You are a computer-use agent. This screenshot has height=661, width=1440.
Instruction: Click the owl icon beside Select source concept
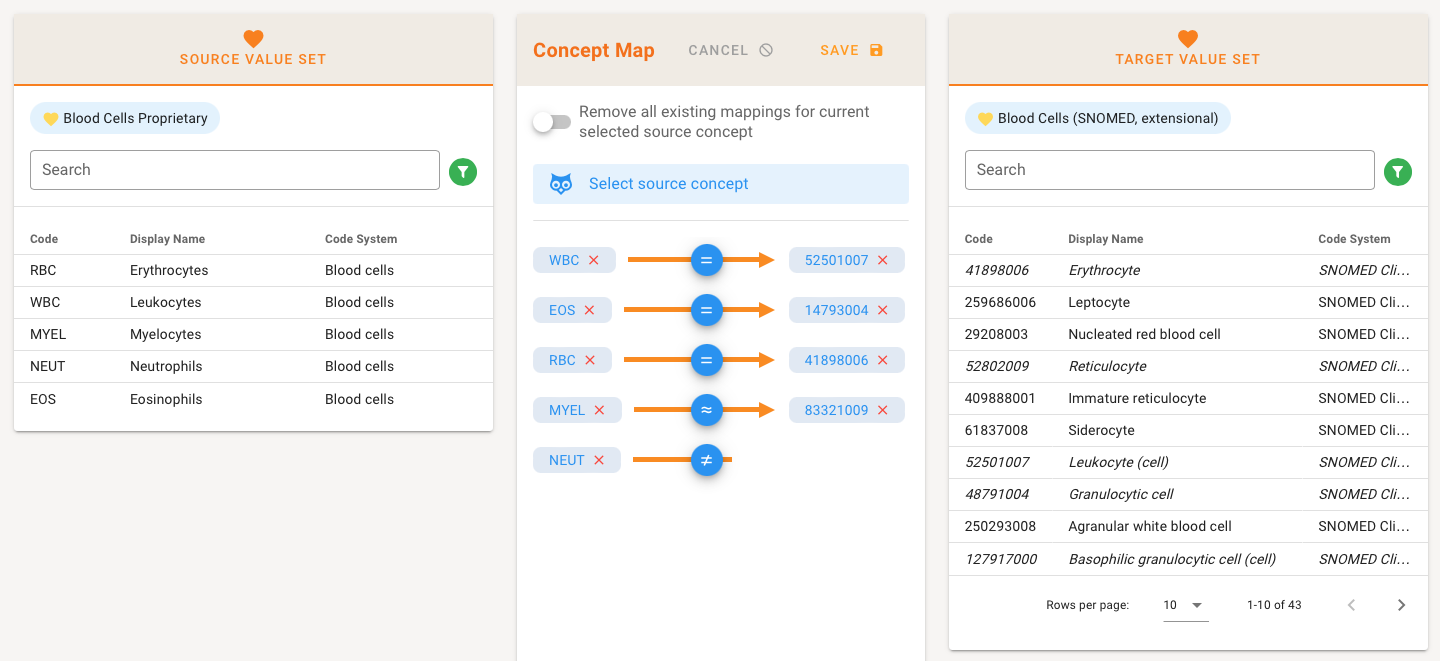pyautogui.click(x=561, y=184)
